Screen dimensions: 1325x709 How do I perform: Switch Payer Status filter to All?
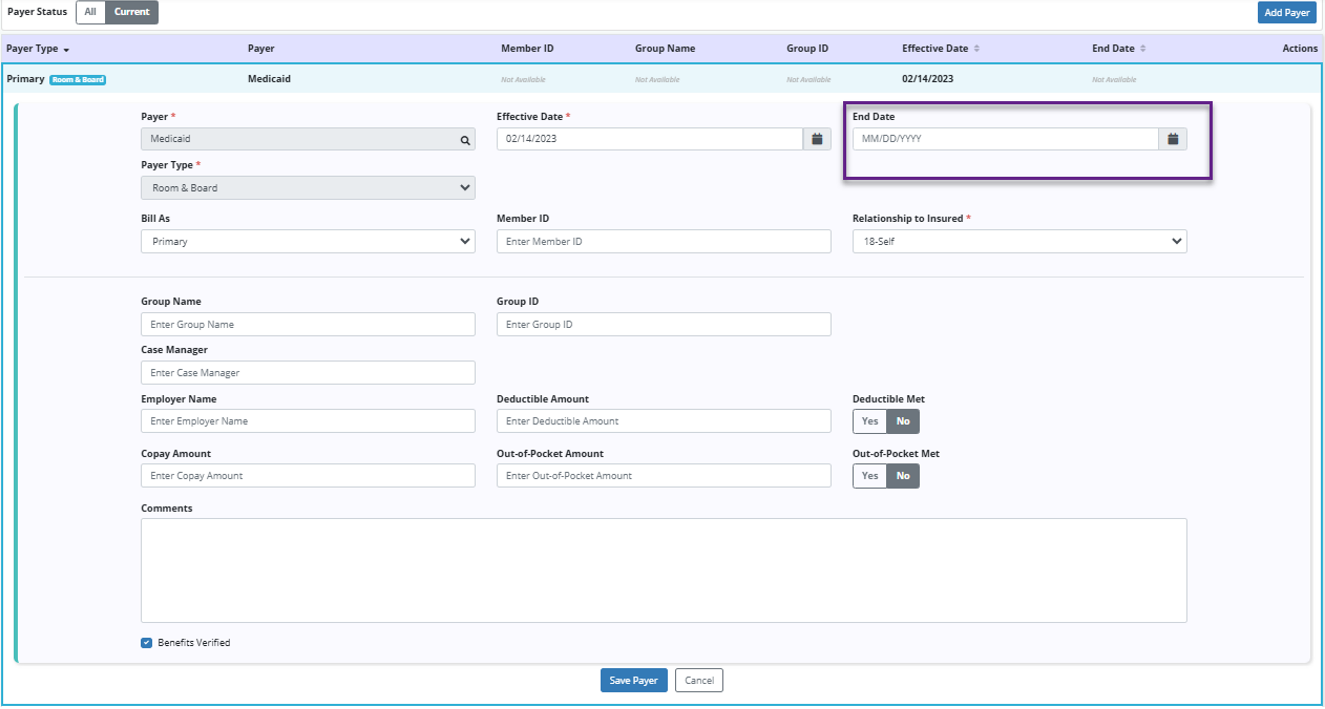[91, 12]
